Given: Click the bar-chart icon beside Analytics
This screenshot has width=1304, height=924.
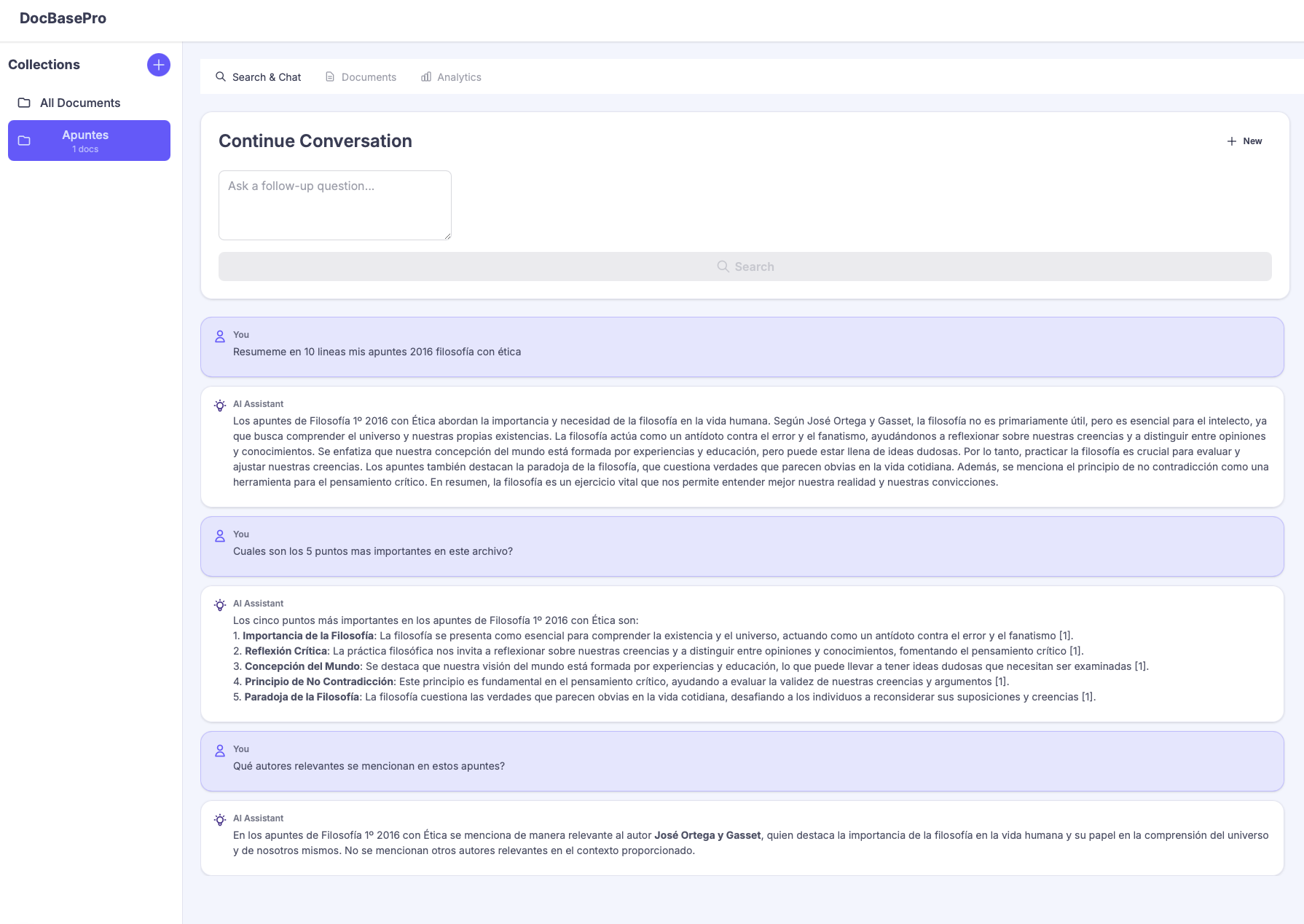Looking at the screenshot, I should (425, 76).
